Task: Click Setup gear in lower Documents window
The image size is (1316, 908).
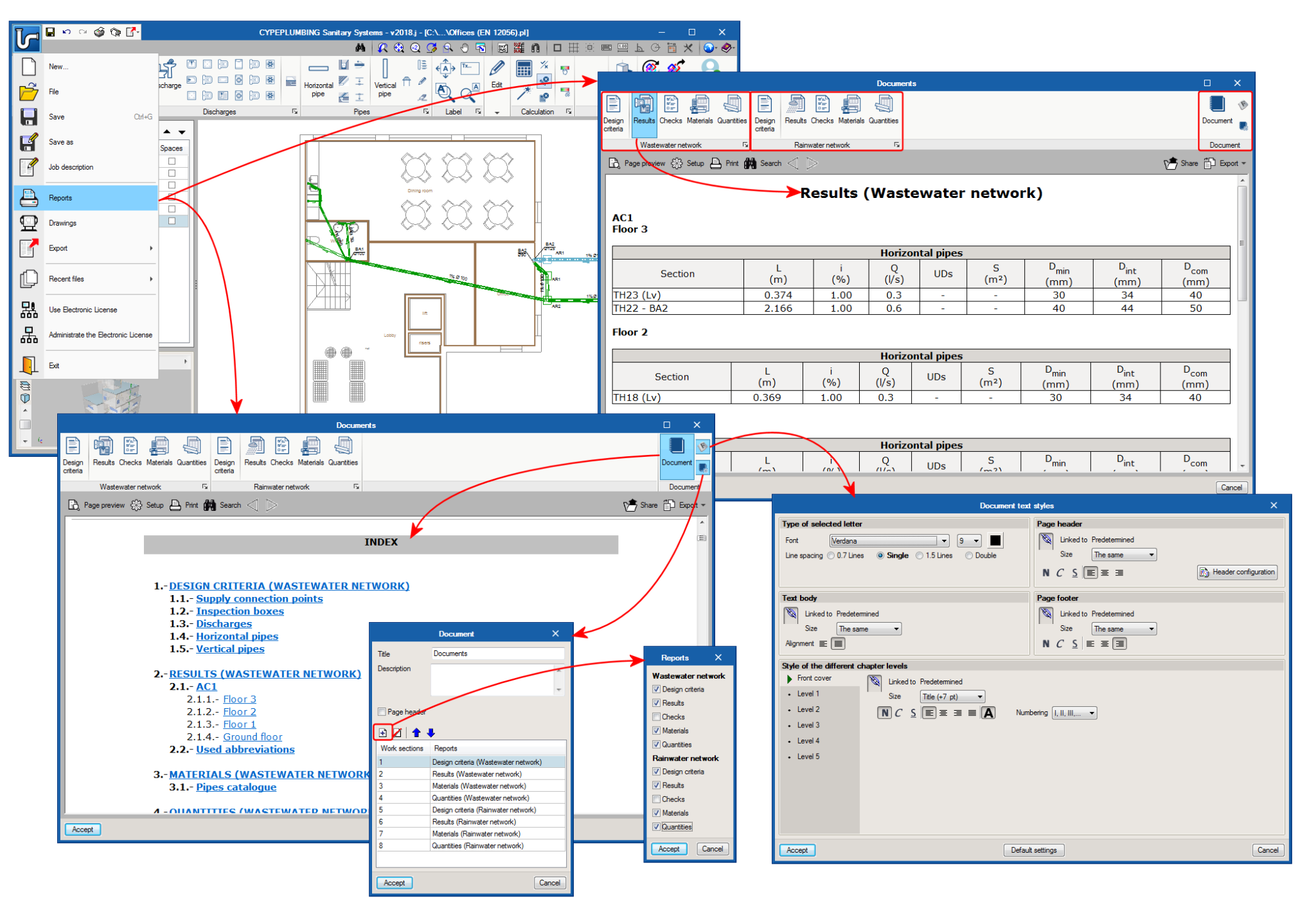Action: coord(147,505)
